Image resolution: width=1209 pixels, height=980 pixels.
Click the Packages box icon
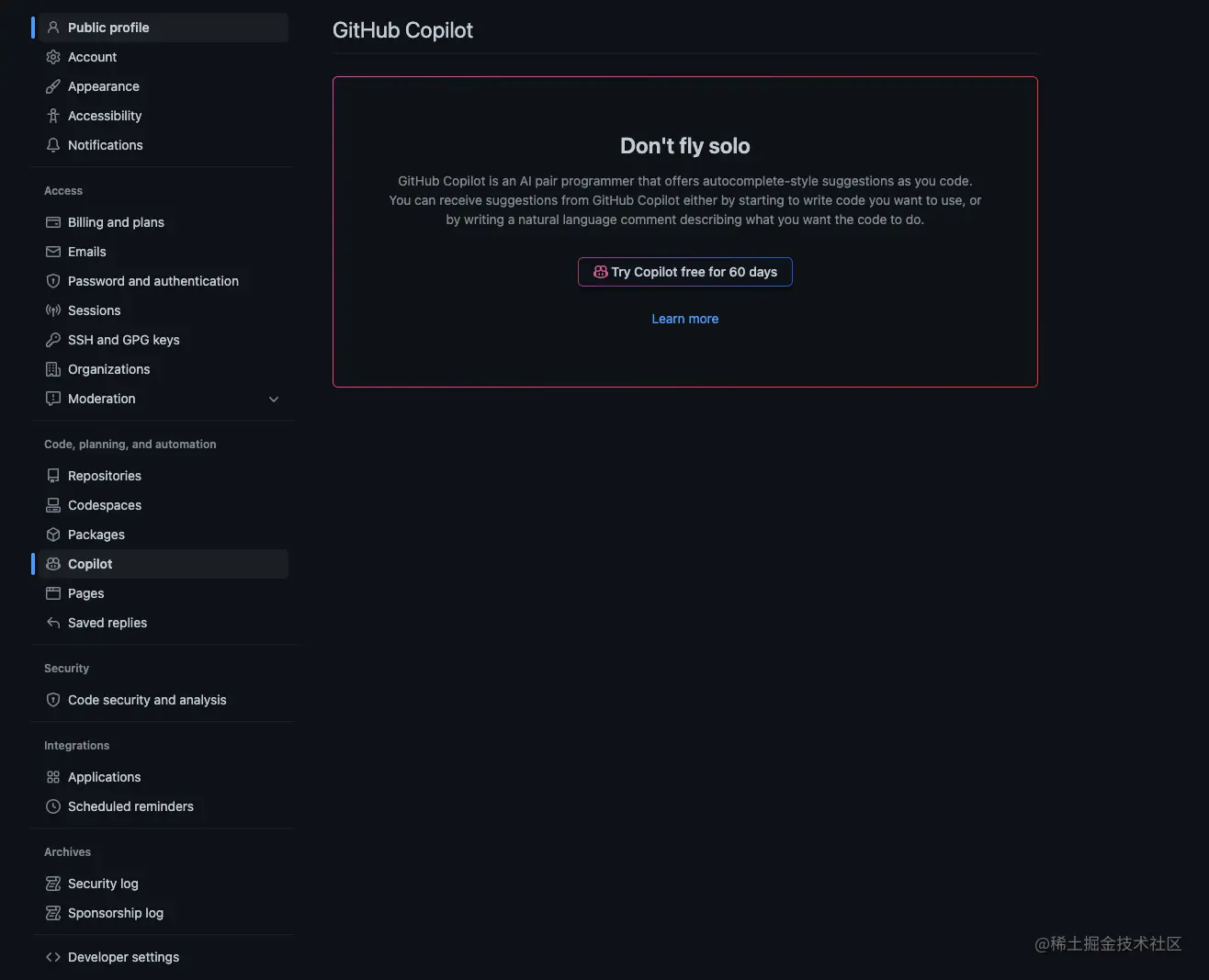52,534
